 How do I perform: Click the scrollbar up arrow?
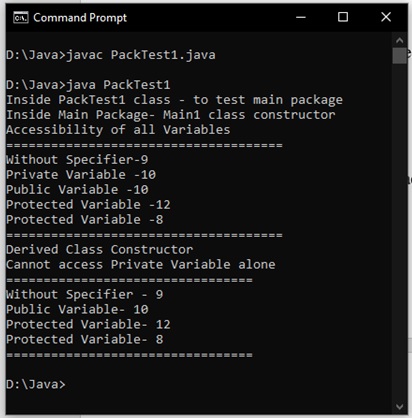click(399, 41)
